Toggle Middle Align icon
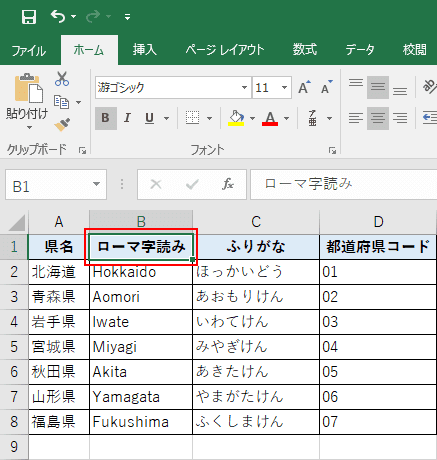The image size is (437, 460). pyautogui.click(x=378, y=87)
